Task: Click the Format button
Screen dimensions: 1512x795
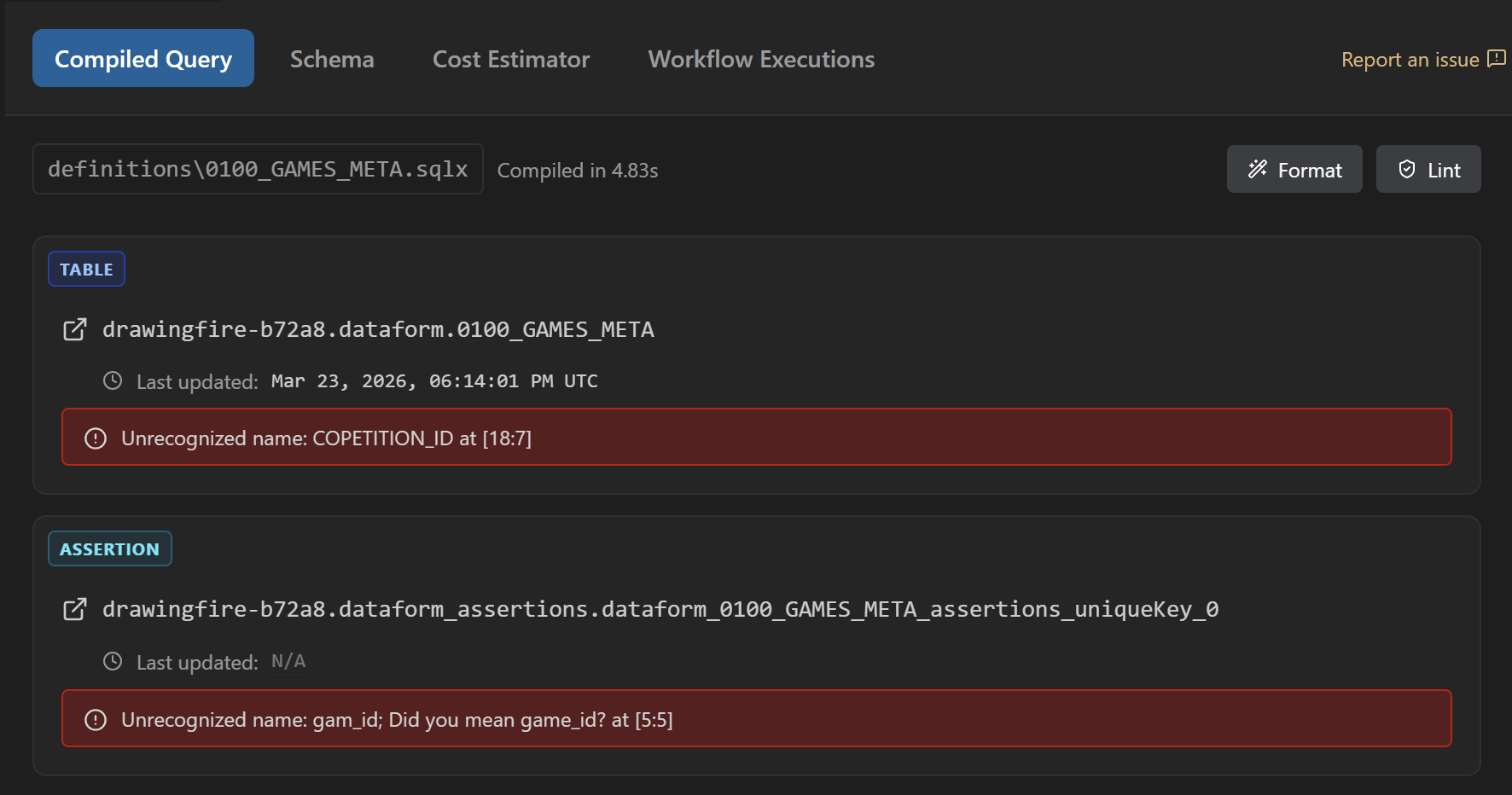Action: click(x=1294, y=169)
